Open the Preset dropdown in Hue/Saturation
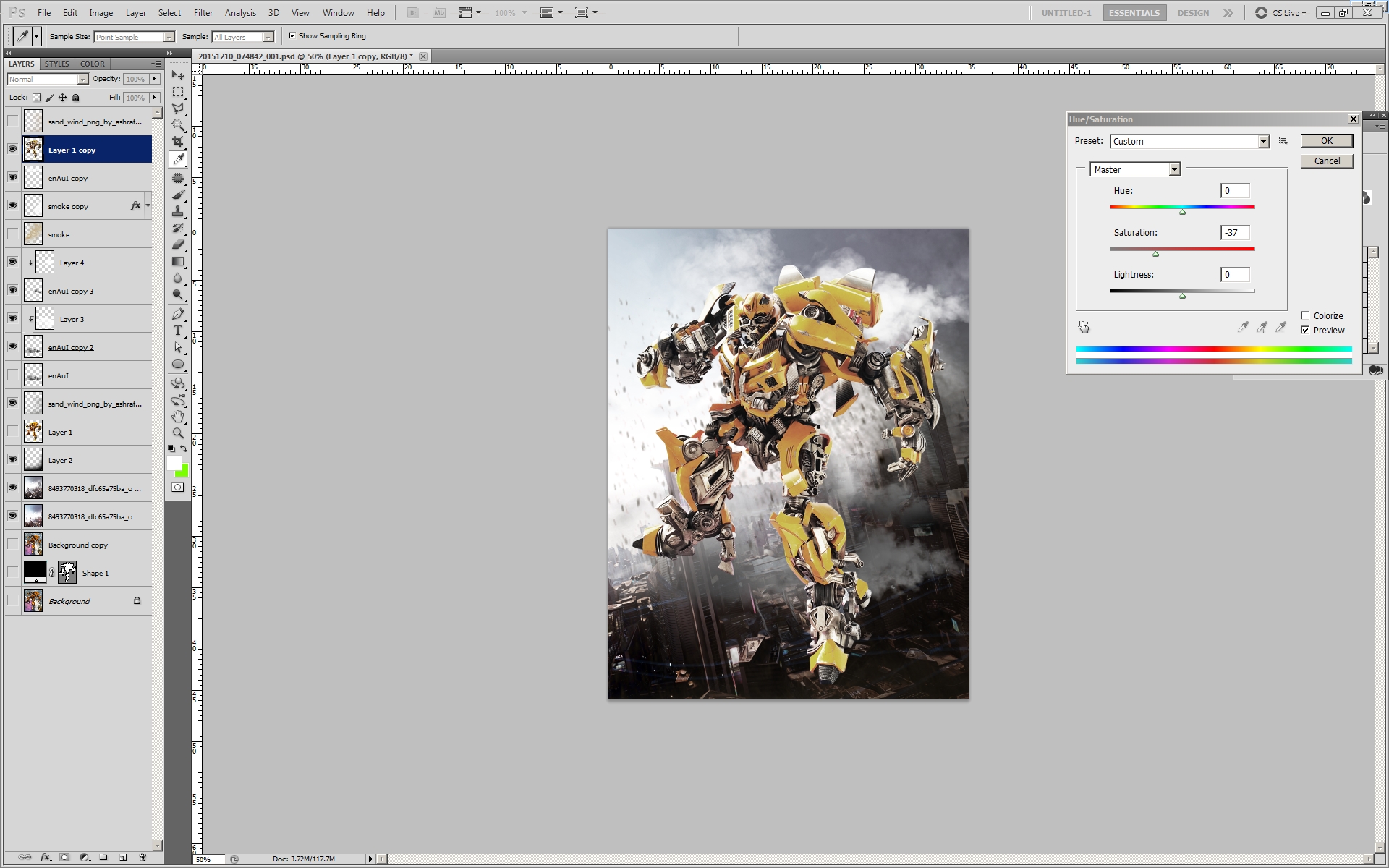 coord(1263,142)
